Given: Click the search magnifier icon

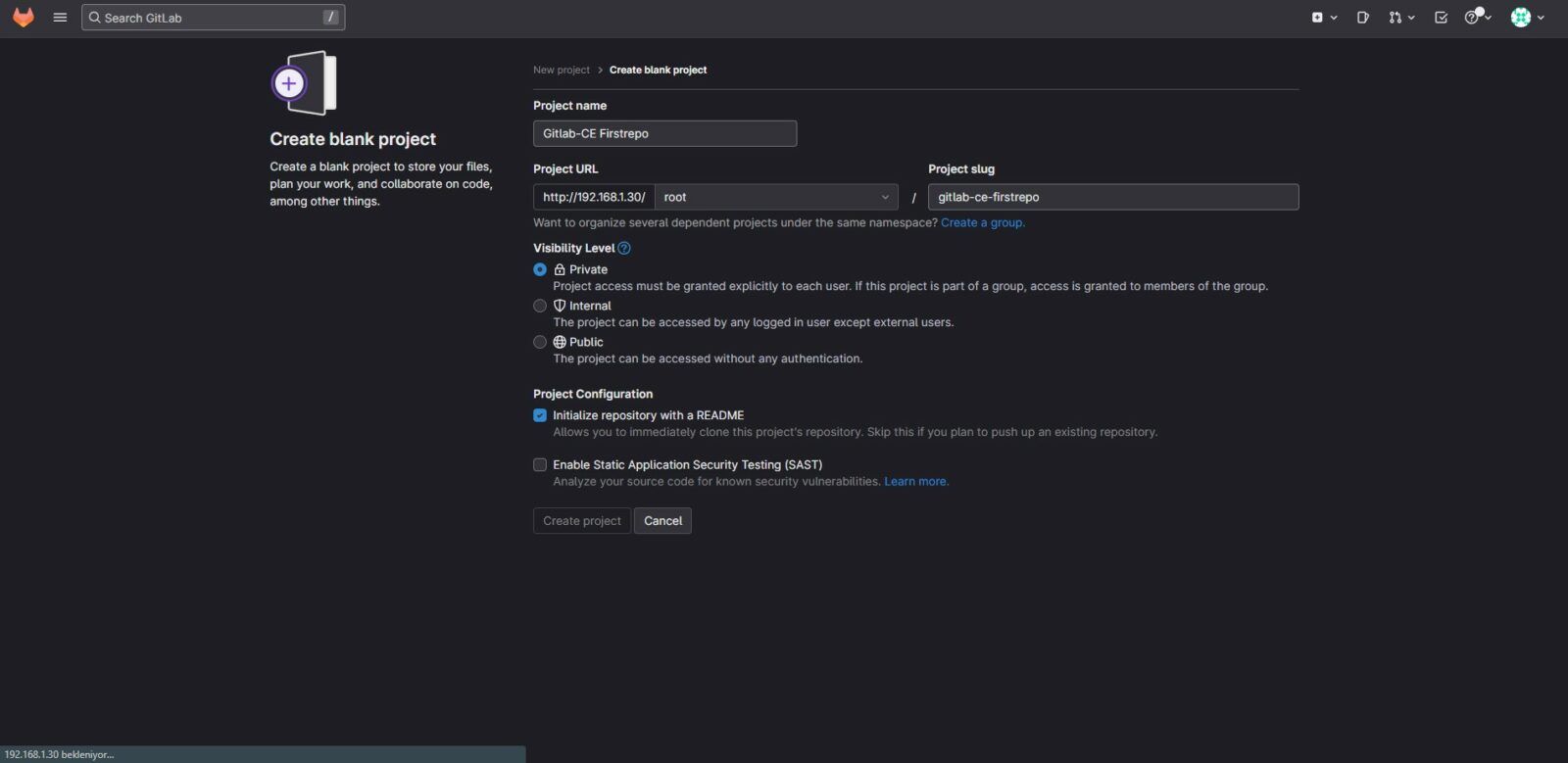Looking at the screenshot, I should point(95,18).
